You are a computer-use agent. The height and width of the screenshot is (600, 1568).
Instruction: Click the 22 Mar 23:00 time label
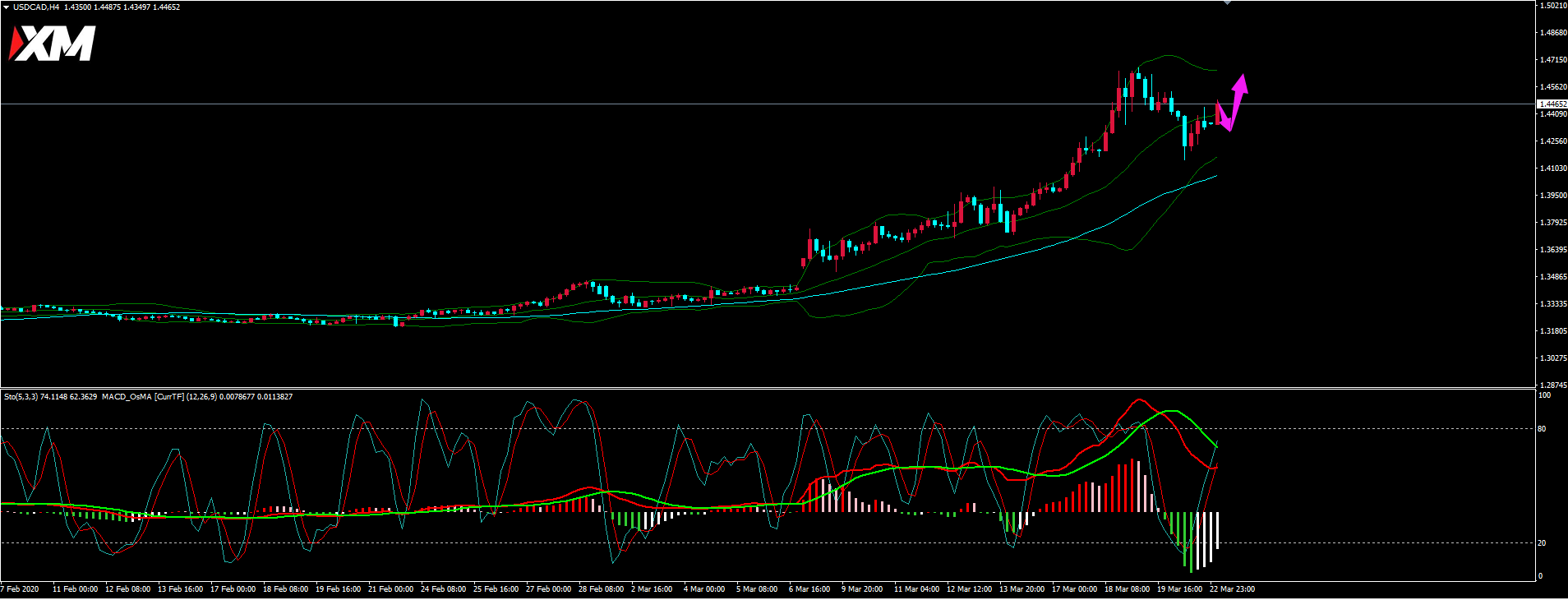(x=1232, y=589)
